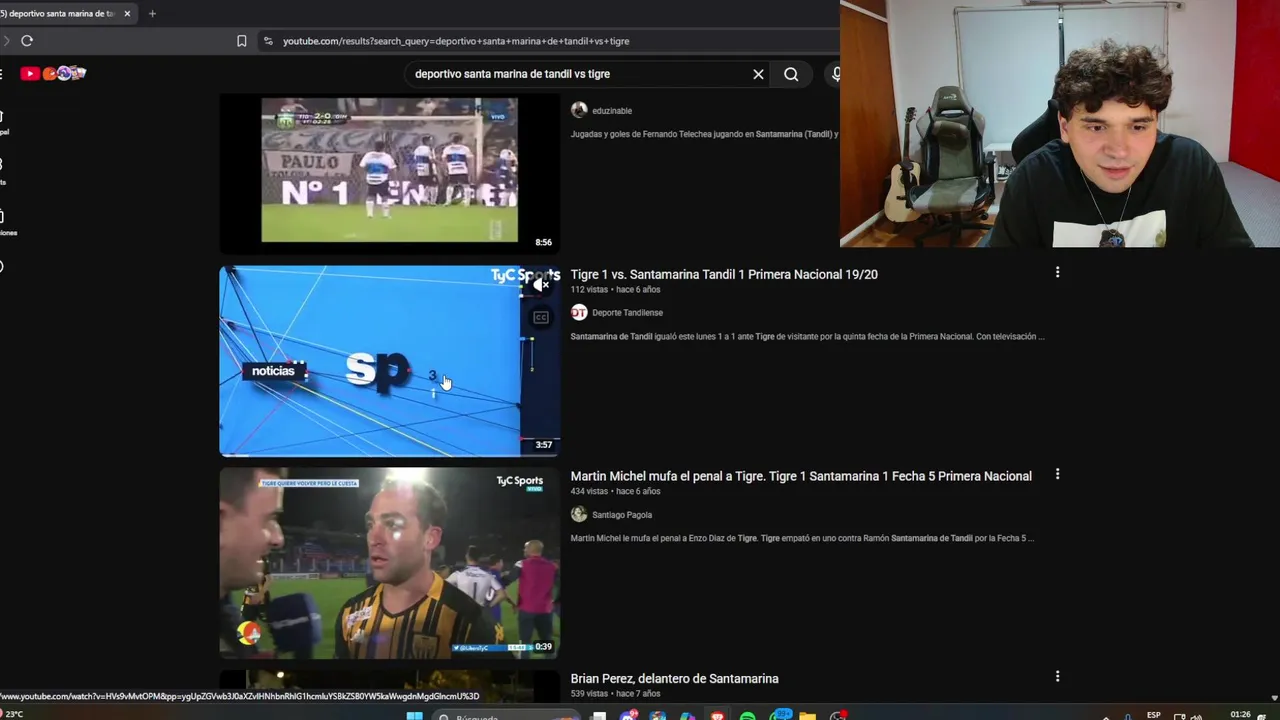Click the bookmark icon in address bar
1280x720 pixels.
click(x=241, y=41)
